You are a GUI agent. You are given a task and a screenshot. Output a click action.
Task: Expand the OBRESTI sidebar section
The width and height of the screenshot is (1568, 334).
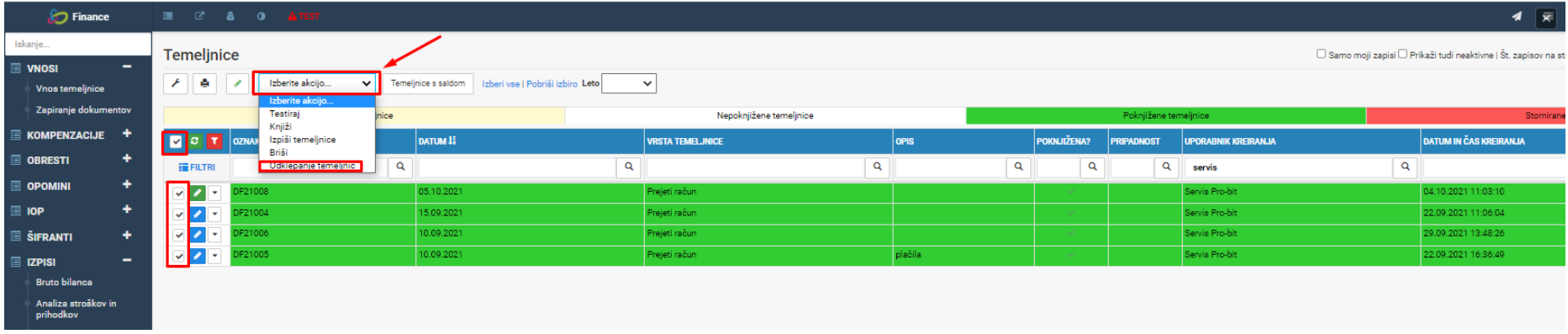coord(127,158)
